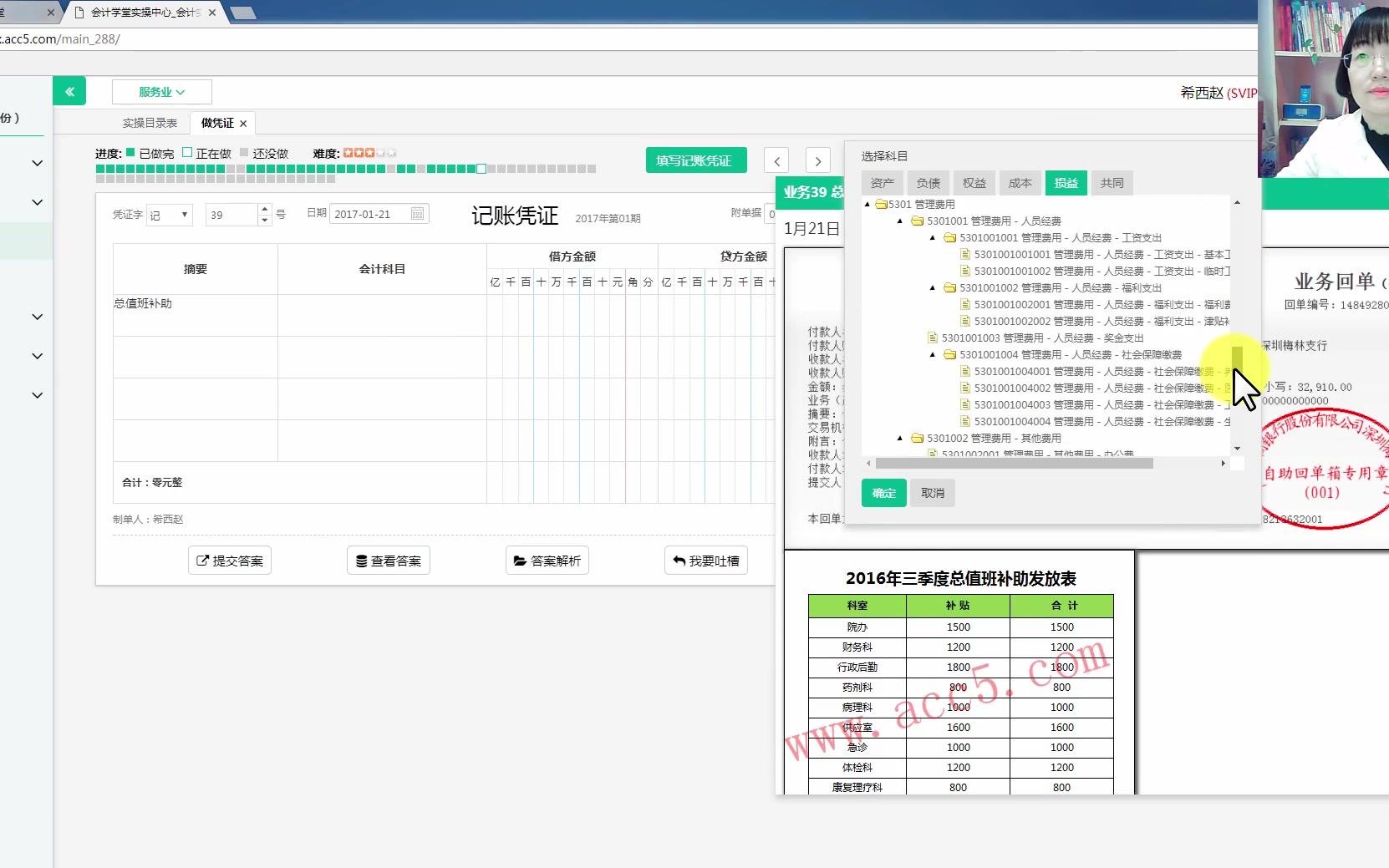
Task: Click the 确定 button to confirm subject
Action: click(883, 493)
